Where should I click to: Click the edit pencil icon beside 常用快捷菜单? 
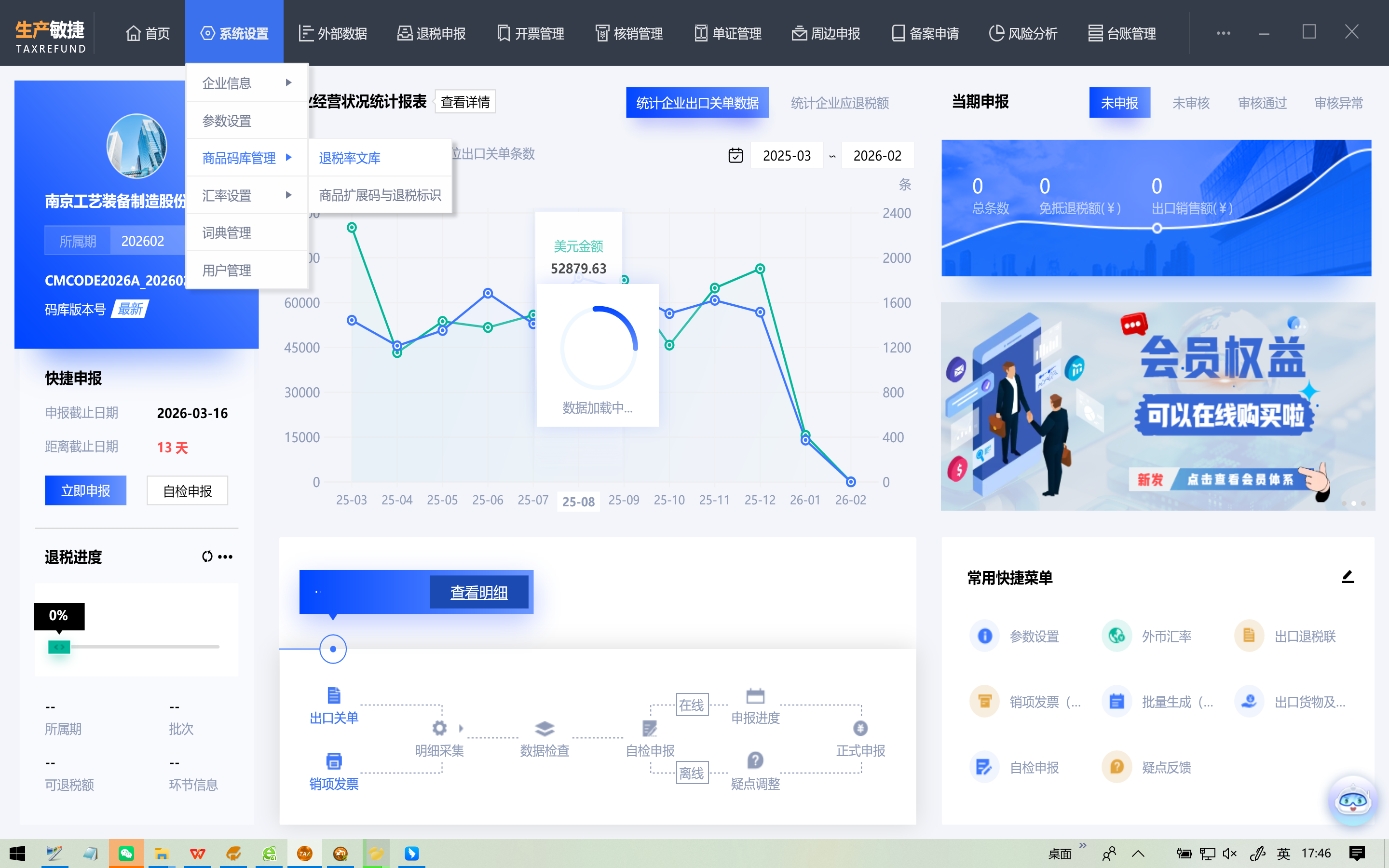tap(1348, 577)
